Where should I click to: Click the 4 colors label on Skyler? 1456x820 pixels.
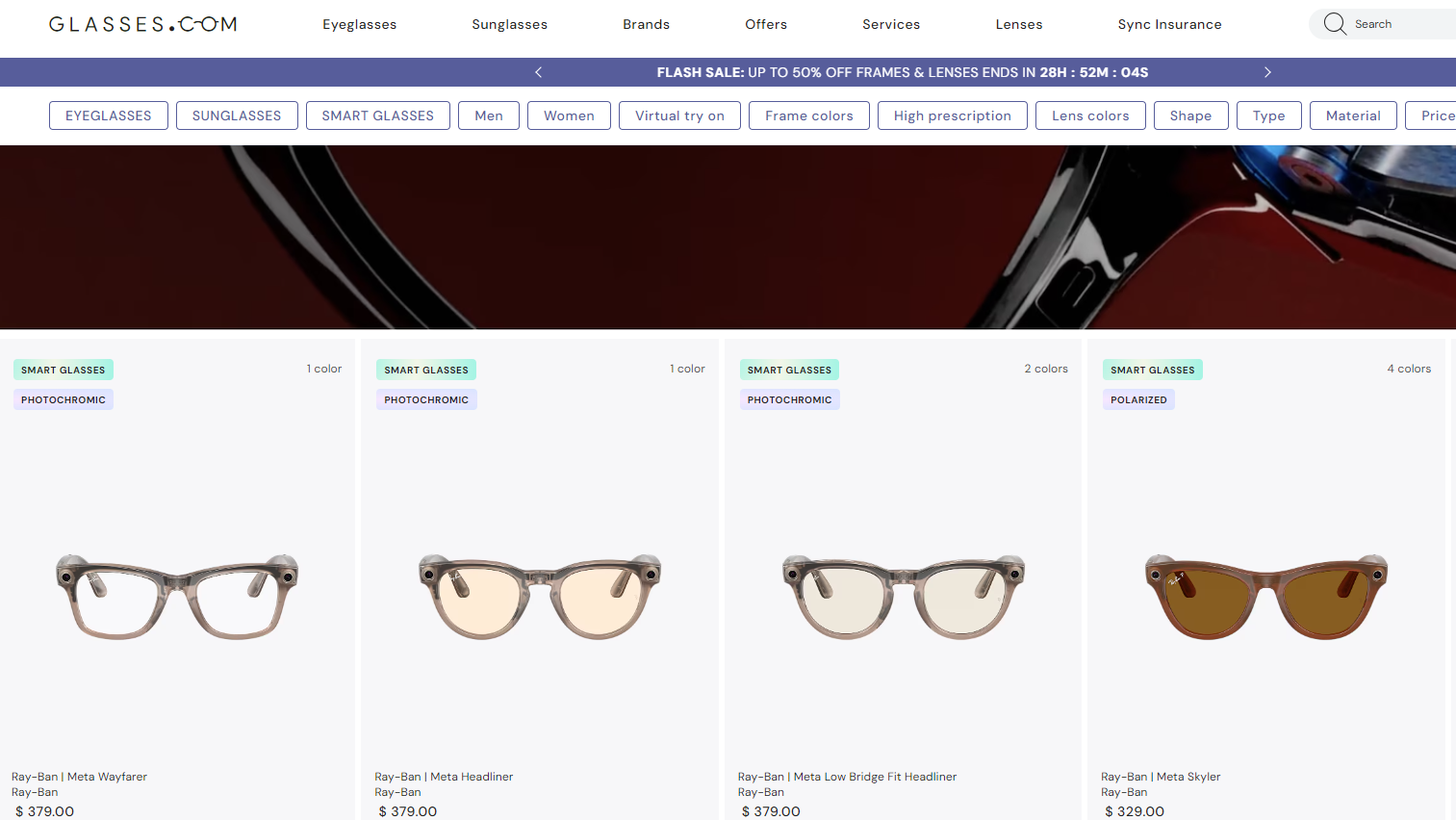[x=1409, y=369]
